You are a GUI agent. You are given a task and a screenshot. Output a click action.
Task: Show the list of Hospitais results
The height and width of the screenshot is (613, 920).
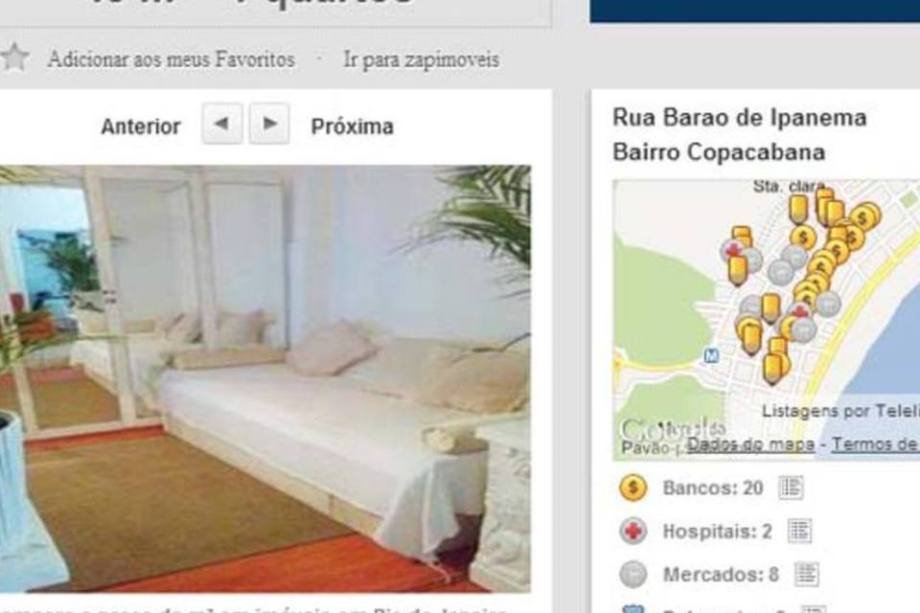coord(799,531)
